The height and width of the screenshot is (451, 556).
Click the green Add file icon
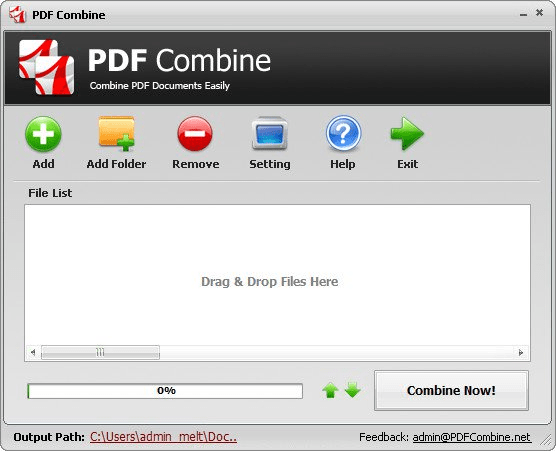43,134
